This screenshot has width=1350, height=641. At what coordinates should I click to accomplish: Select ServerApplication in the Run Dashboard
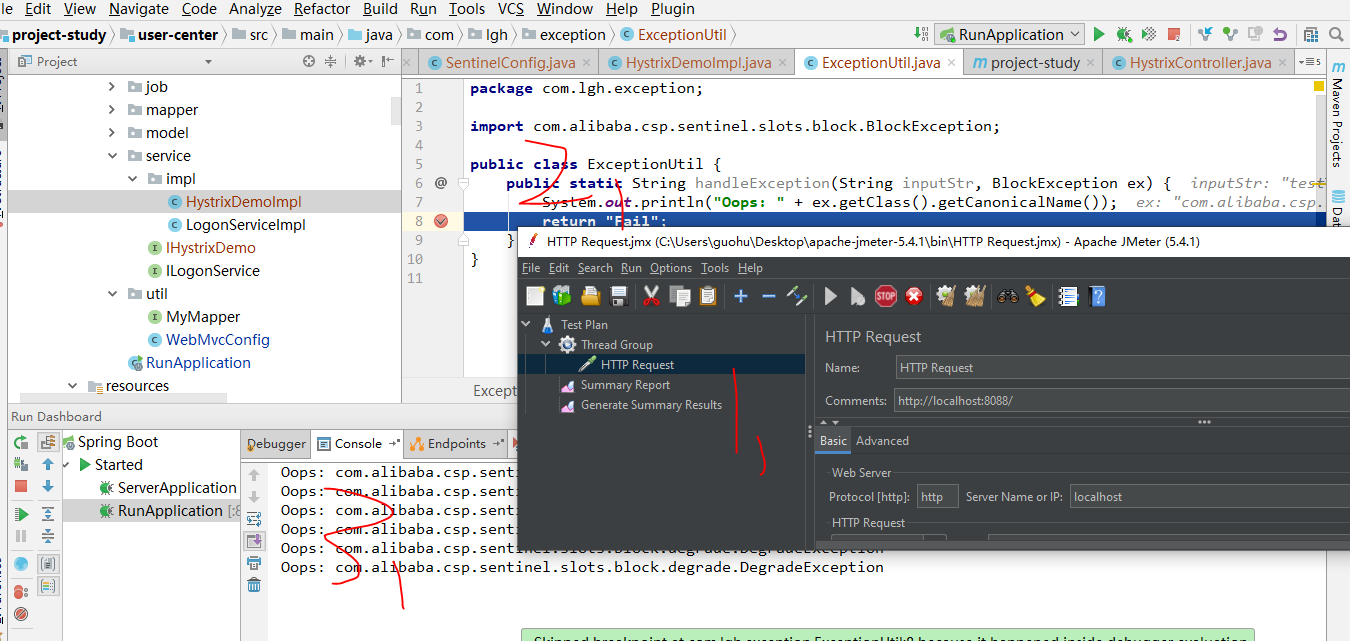(177, 488)
